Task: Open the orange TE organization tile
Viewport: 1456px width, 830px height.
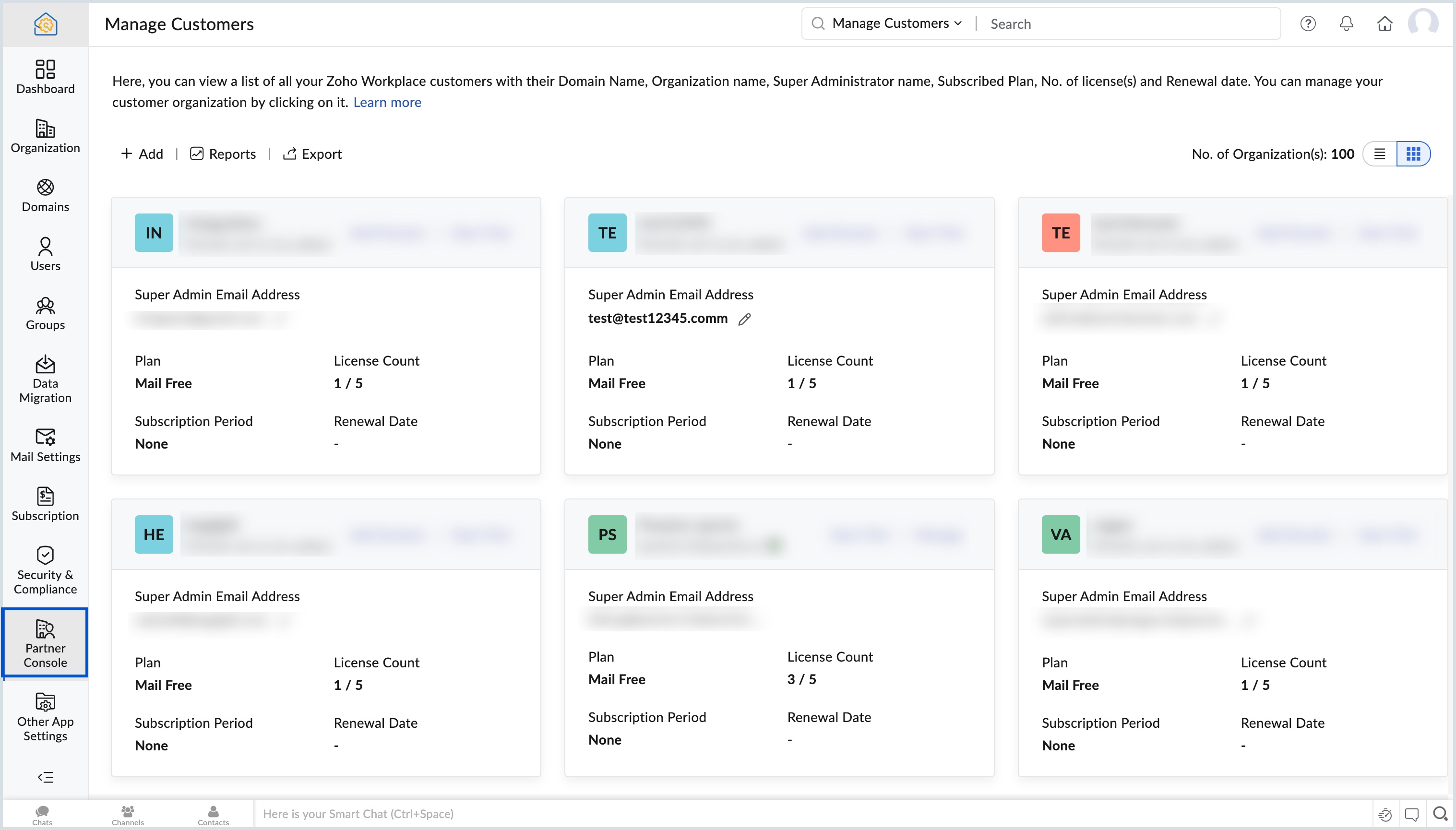Action: tap(1061, 233)
